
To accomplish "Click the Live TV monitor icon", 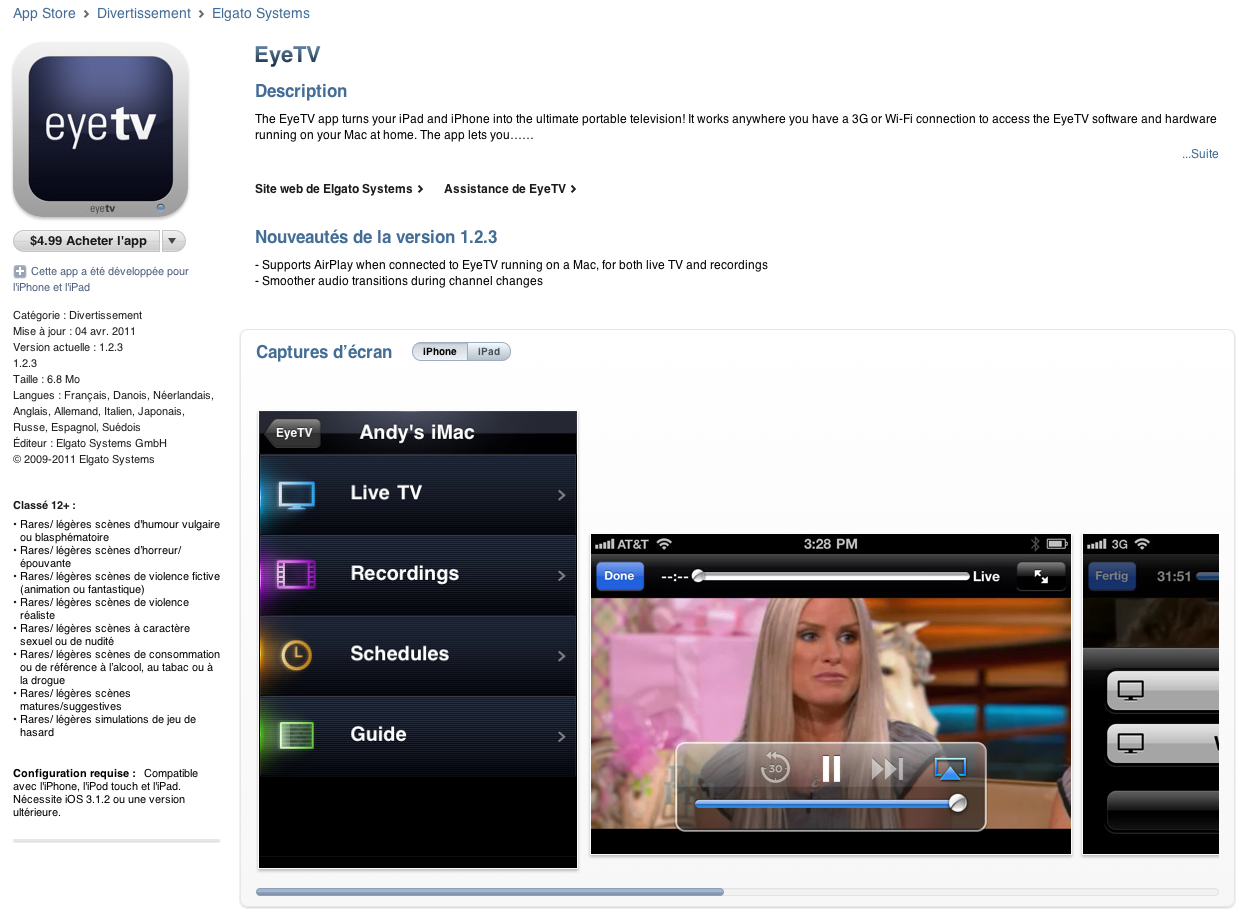I will coord(296,494).
